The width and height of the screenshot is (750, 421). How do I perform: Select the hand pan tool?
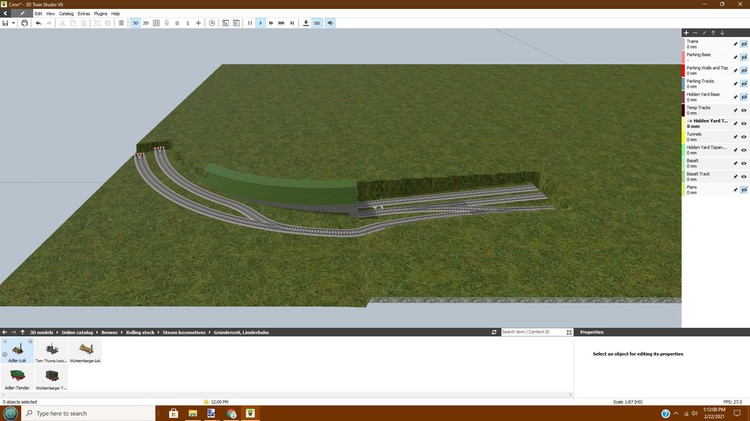(x=24, y=22)
